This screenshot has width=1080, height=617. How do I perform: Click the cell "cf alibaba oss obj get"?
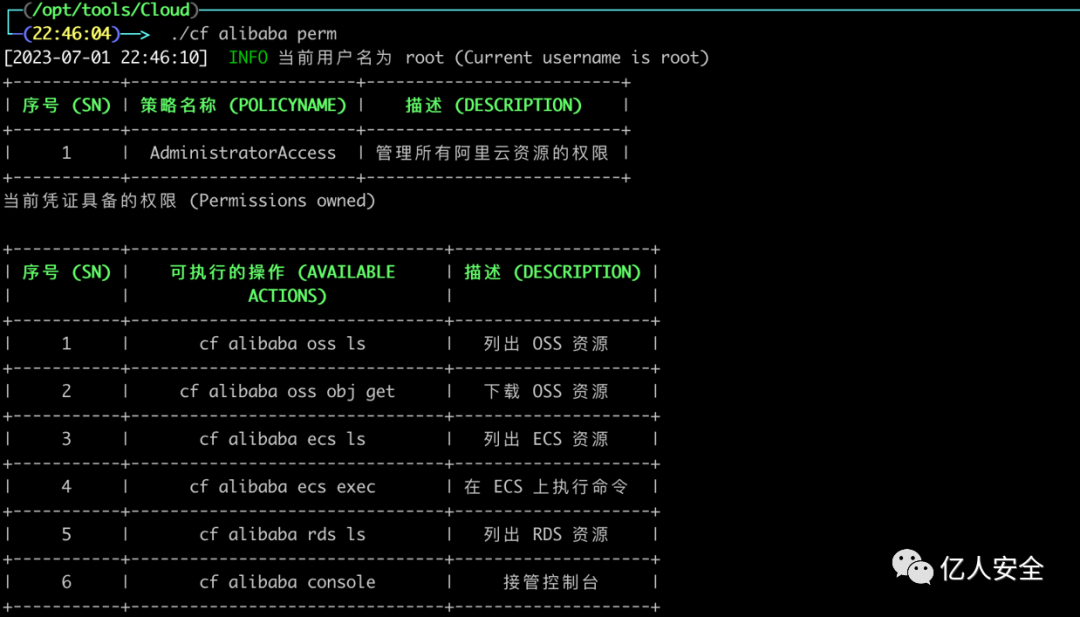tap(287, 391)
